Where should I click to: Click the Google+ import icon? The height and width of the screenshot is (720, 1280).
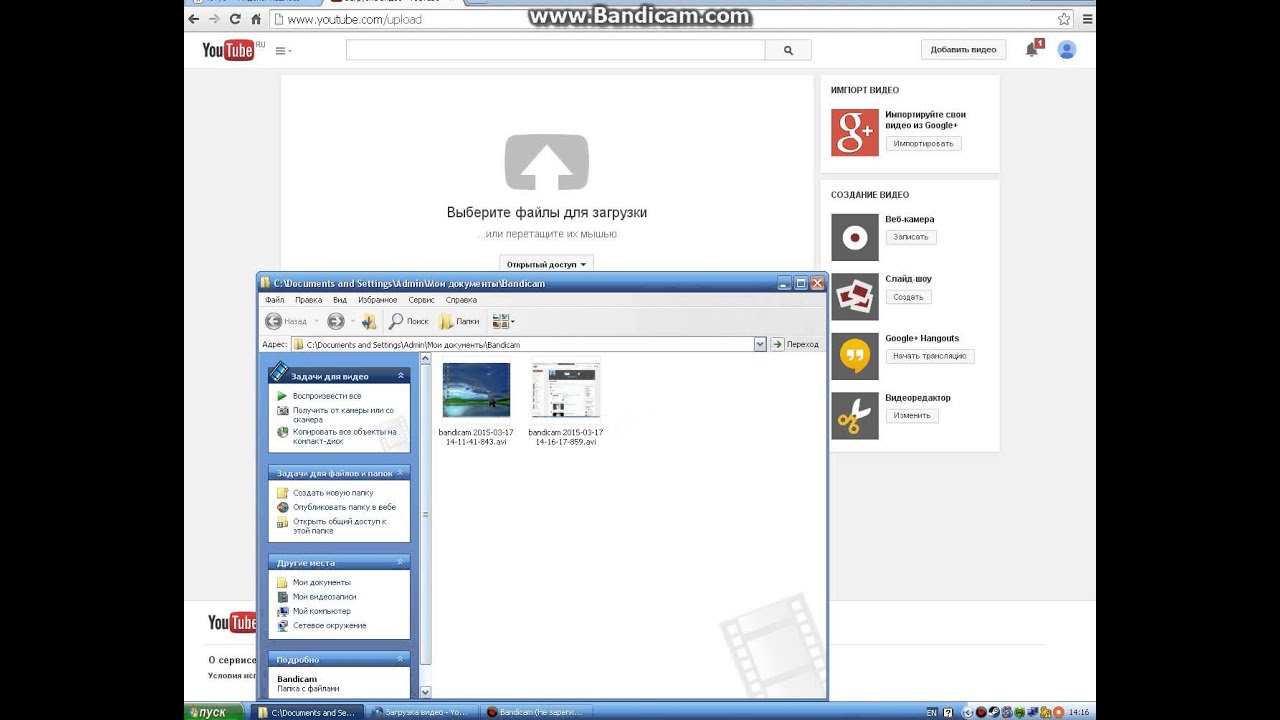(x=855, y=132)
